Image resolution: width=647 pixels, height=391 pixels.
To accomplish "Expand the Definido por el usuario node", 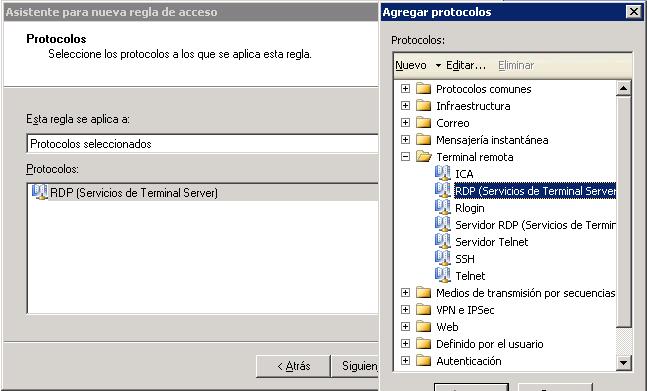I will coord(406,344).
